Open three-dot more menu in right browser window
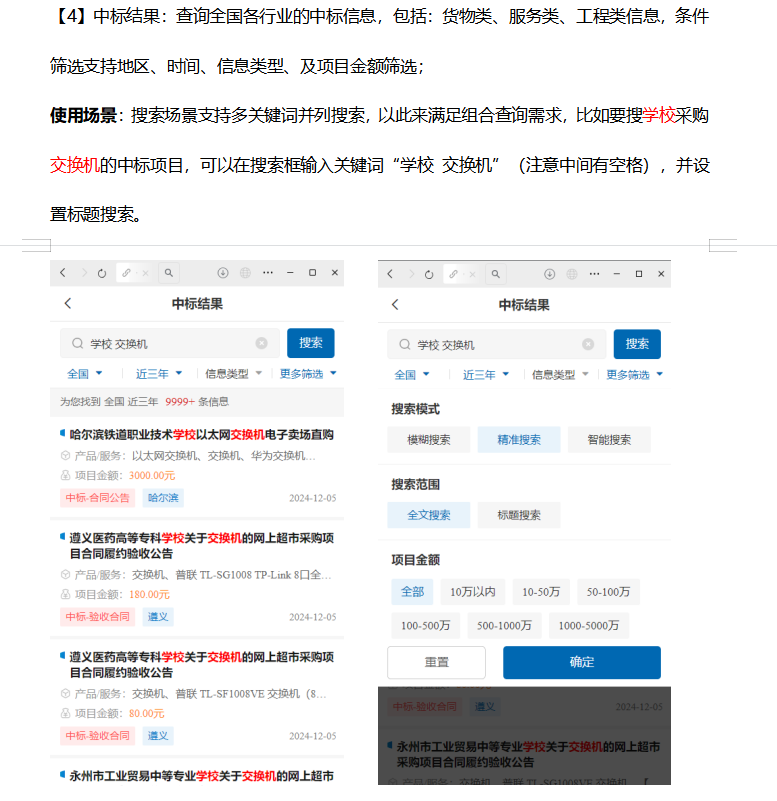 pyautogui.click(x=595, y=274)
